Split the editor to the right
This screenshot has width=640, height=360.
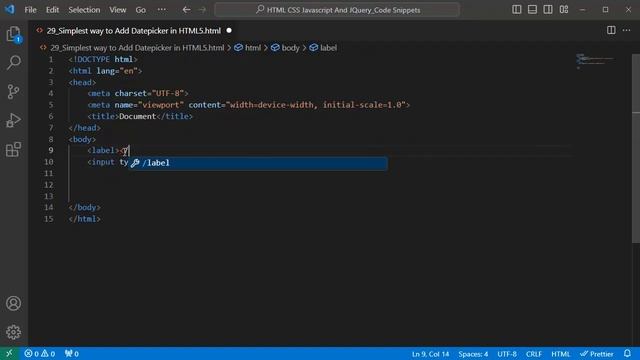tap(611, 30)
